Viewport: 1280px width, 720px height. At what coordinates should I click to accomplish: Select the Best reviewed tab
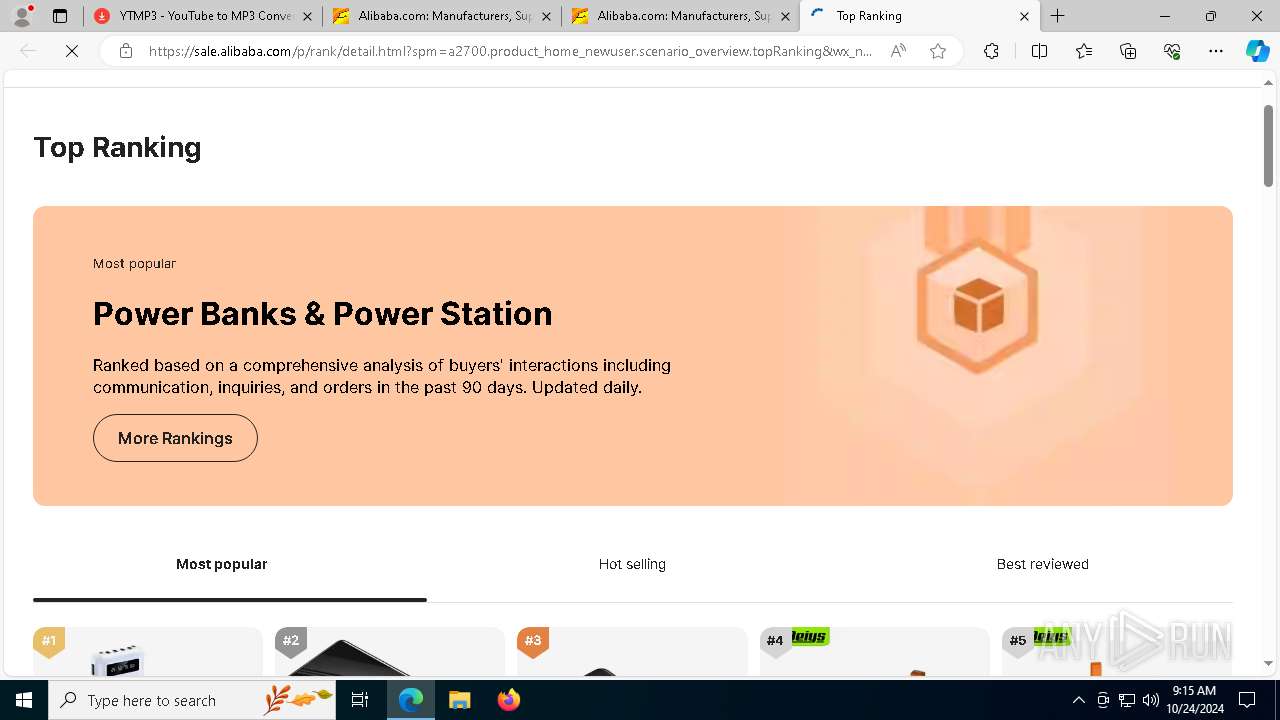[x=1042, y=564]
